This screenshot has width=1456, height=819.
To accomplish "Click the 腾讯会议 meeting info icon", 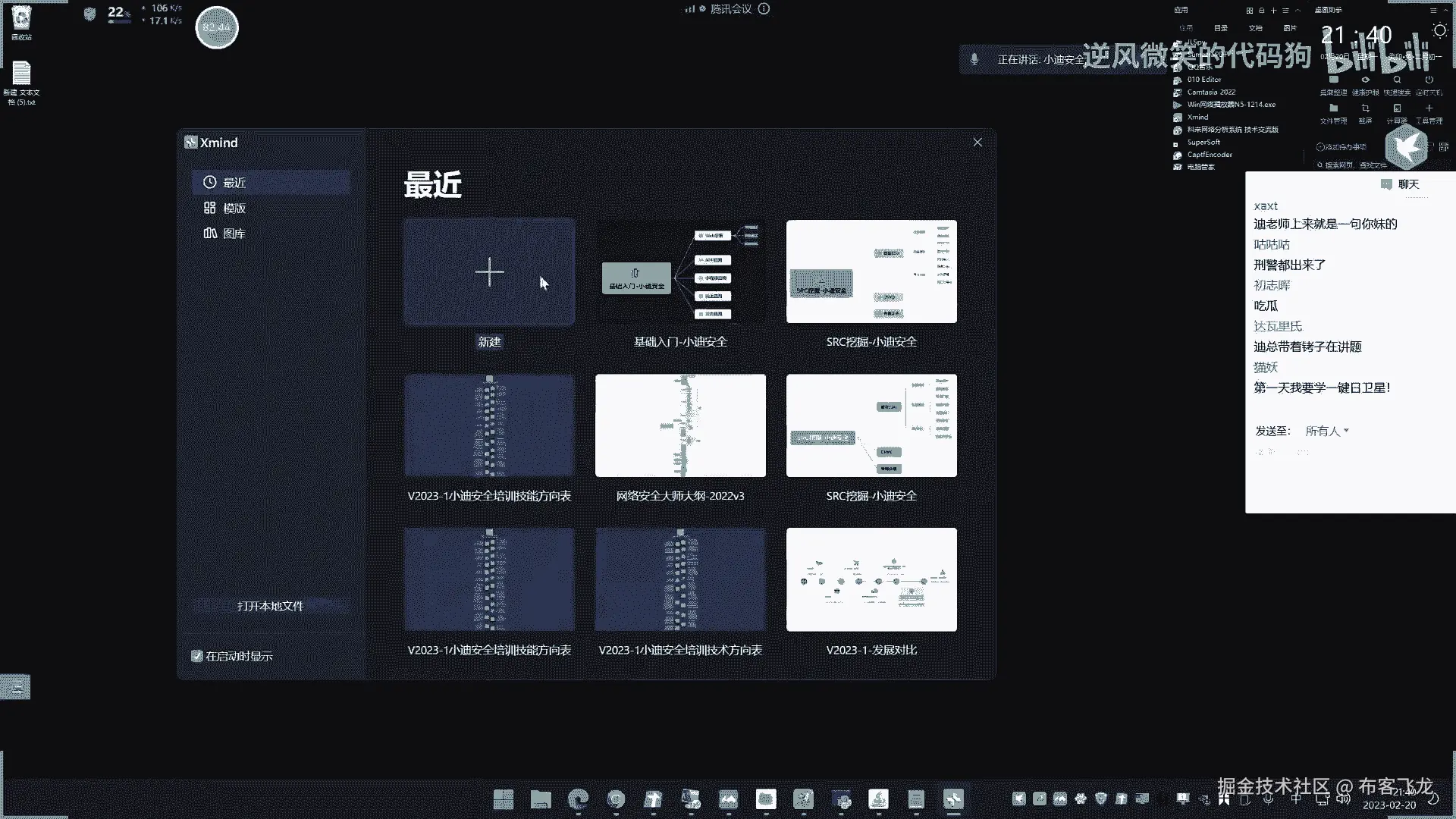I will pos(764,9).
